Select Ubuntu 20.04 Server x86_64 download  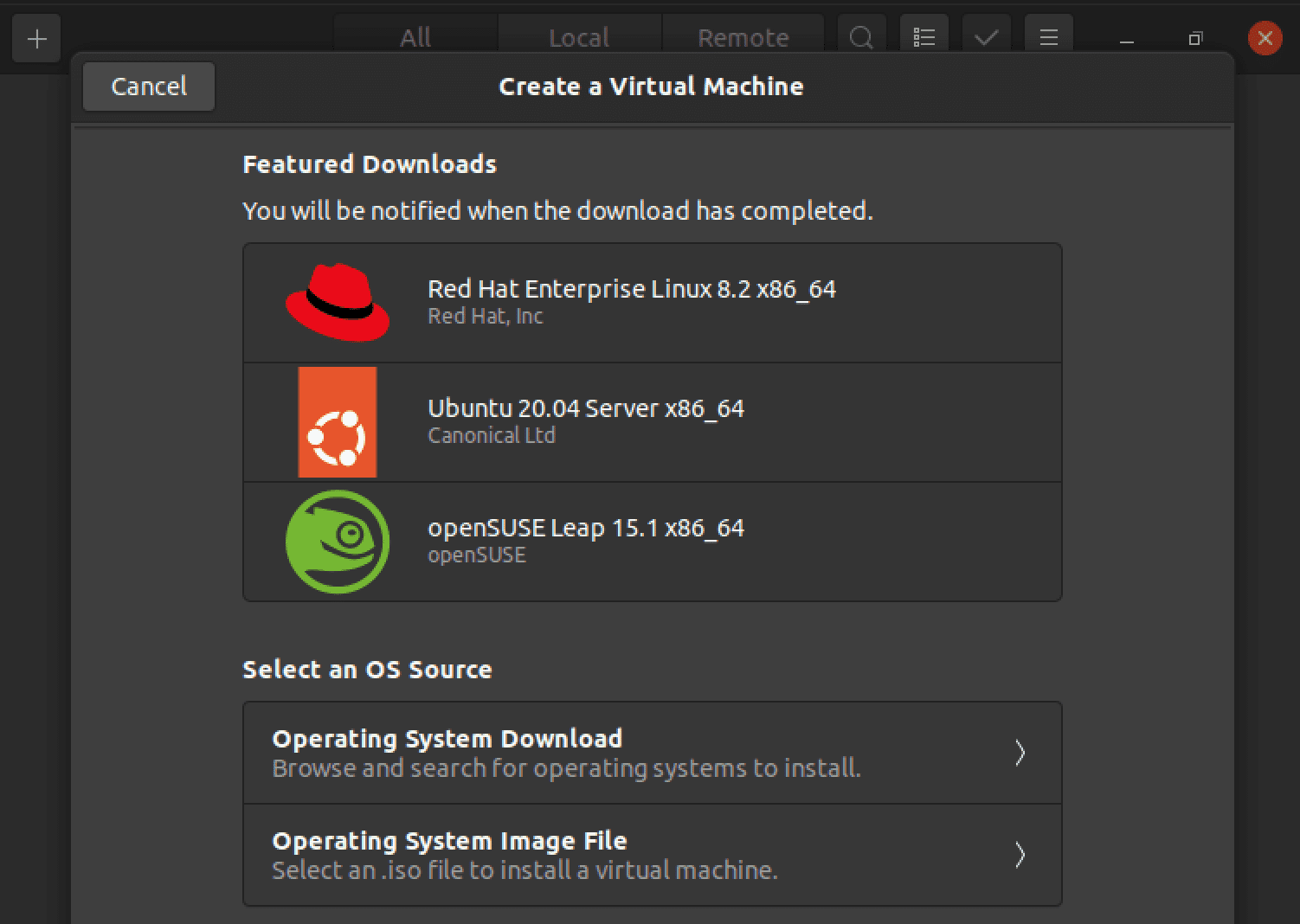[652, 421]
